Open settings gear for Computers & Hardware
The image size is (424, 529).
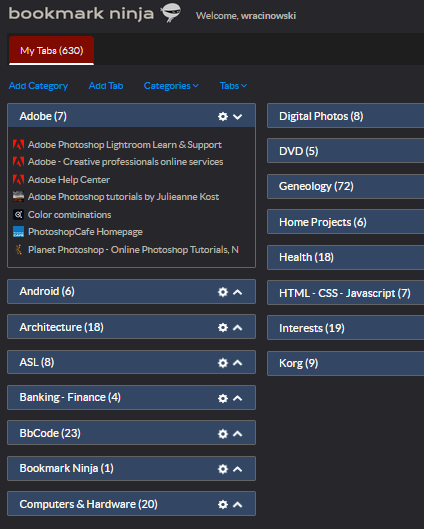[x=223, y=504]
